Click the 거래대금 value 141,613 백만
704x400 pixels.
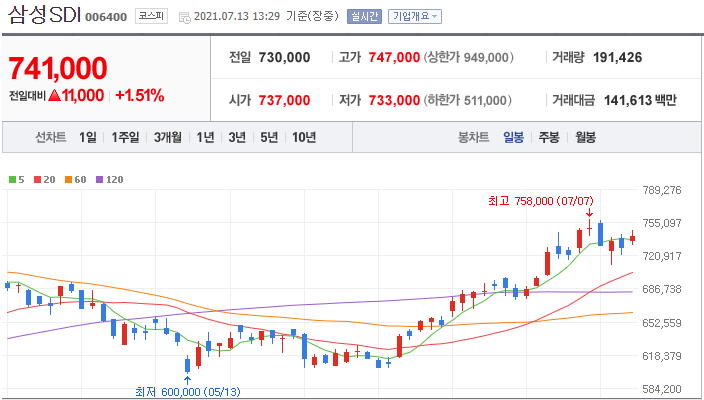coord(640,100)
